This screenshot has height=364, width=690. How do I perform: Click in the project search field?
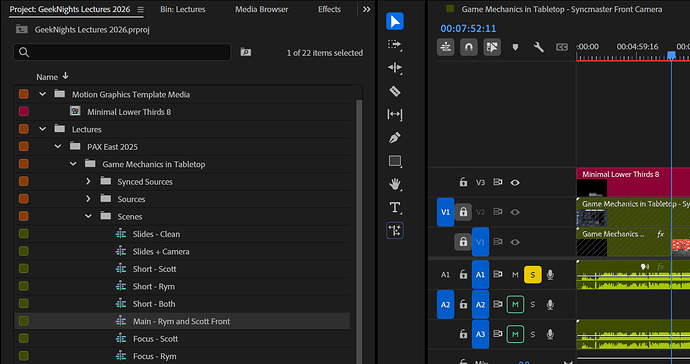click(122, 52)
